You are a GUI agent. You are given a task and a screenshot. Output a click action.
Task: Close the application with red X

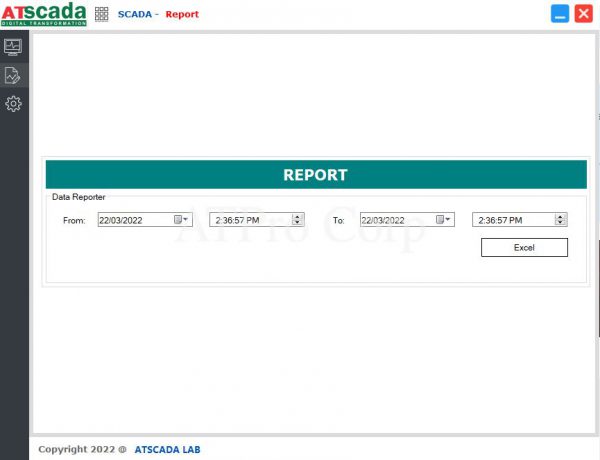583,14
